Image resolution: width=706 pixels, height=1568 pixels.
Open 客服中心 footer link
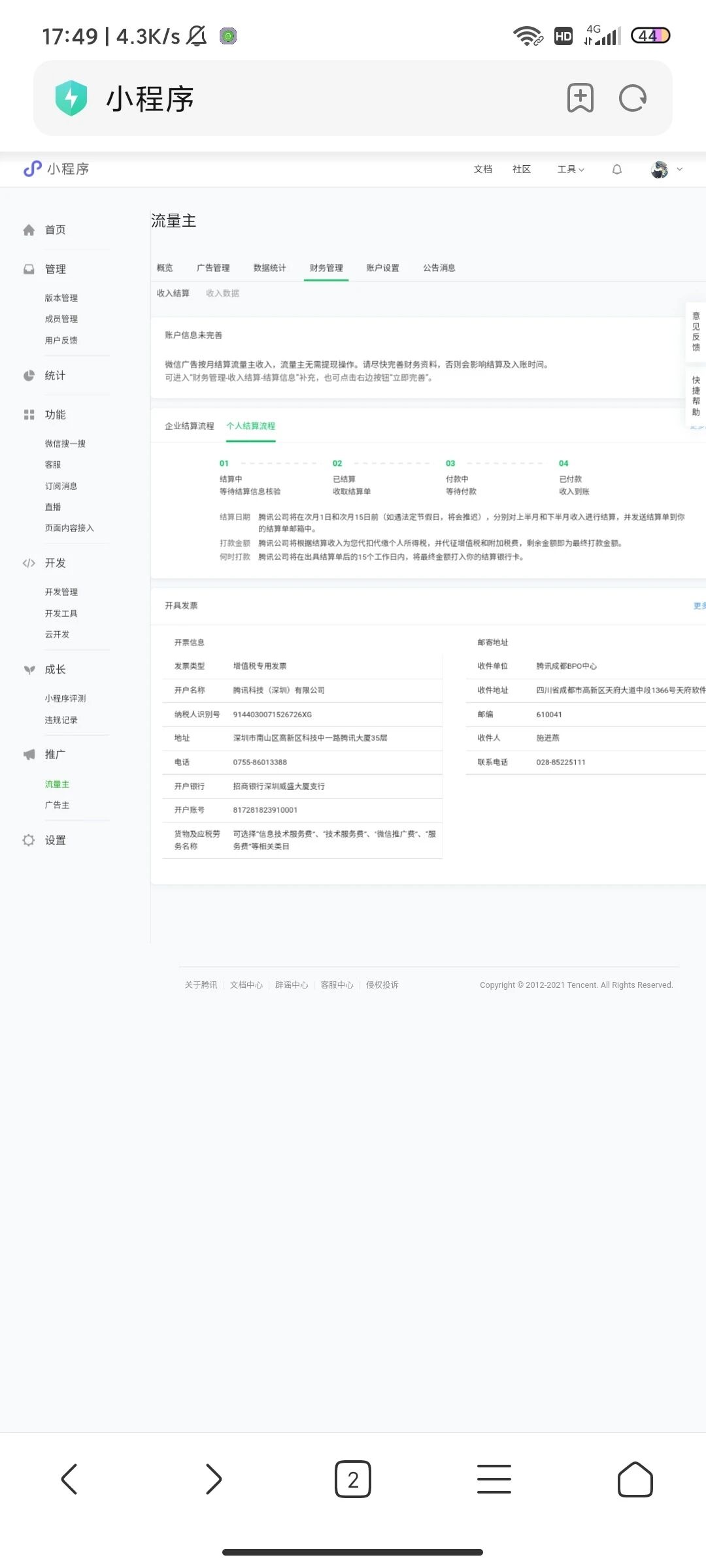[337, 985]
